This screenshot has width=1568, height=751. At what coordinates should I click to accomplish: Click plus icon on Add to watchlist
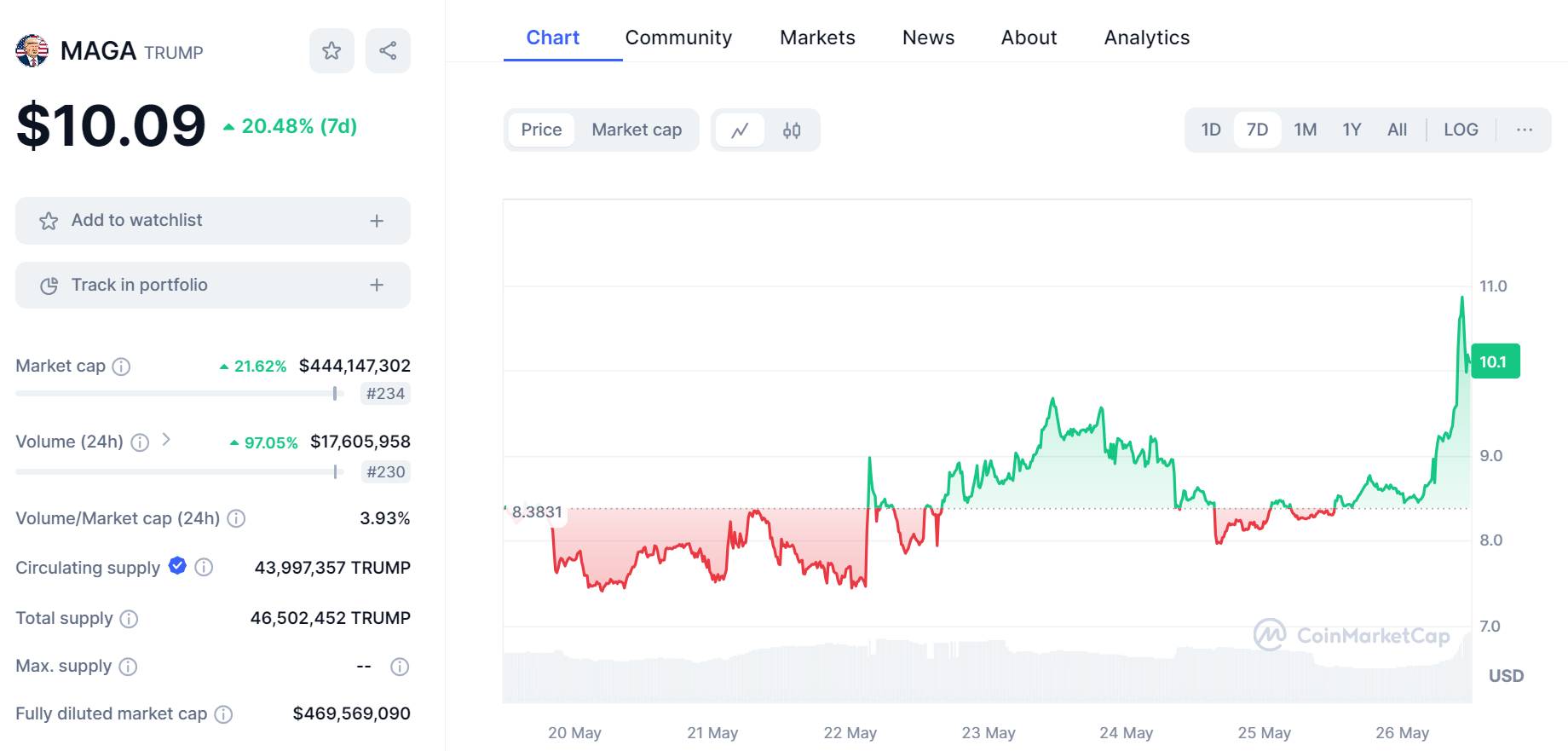tap(377, 221)
